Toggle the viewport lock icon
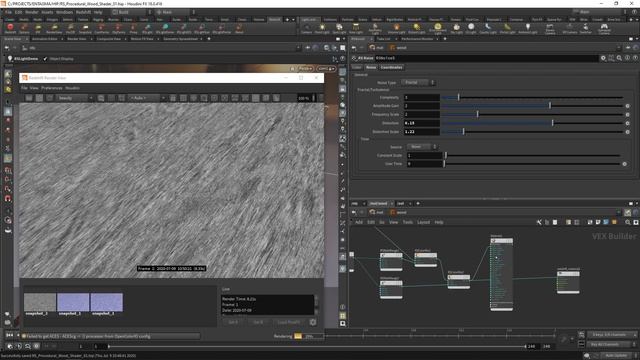The image size is (640, 360). tap(293, 69)
